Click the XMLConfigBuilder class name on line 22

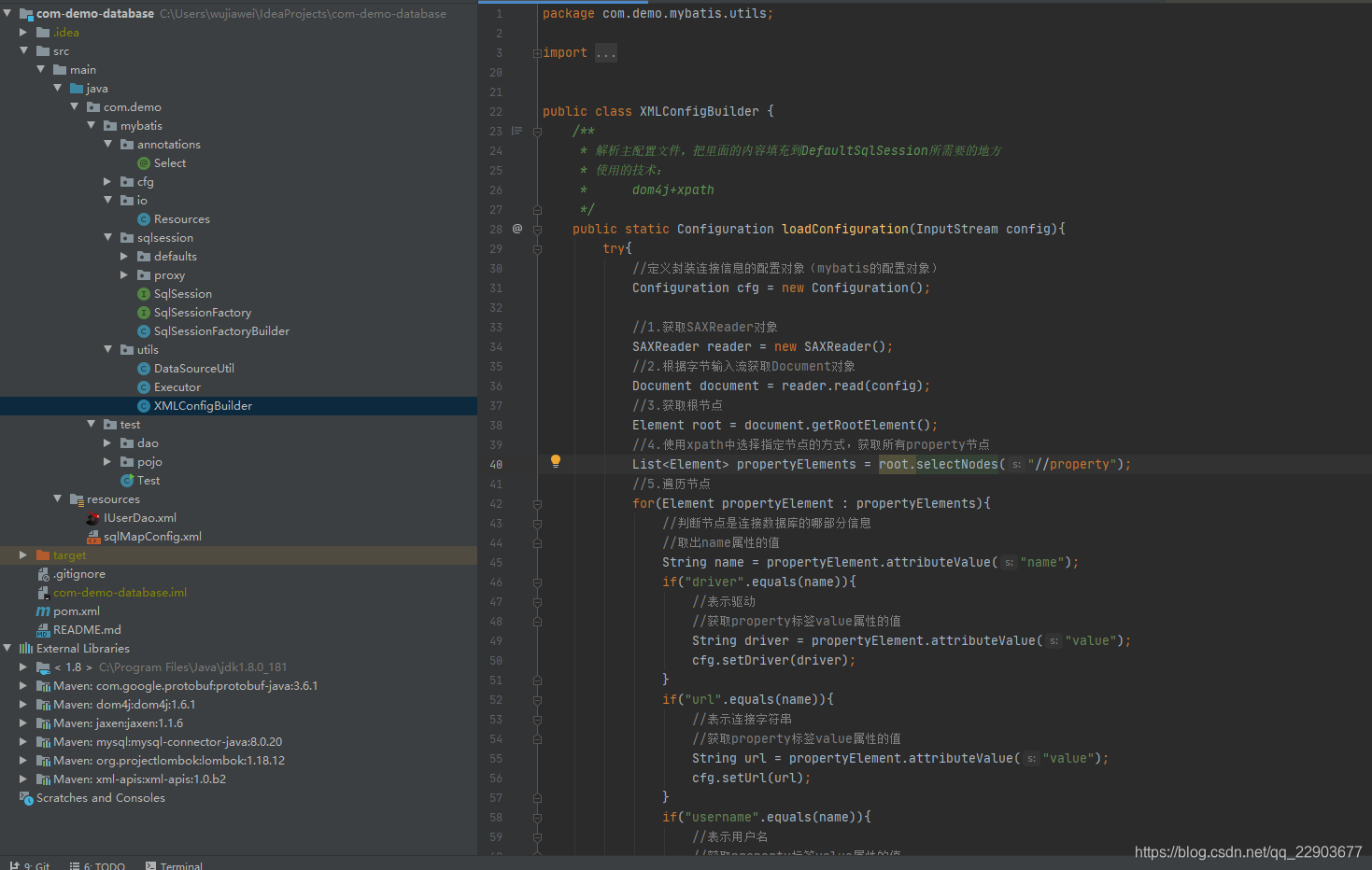pos(700,112)
